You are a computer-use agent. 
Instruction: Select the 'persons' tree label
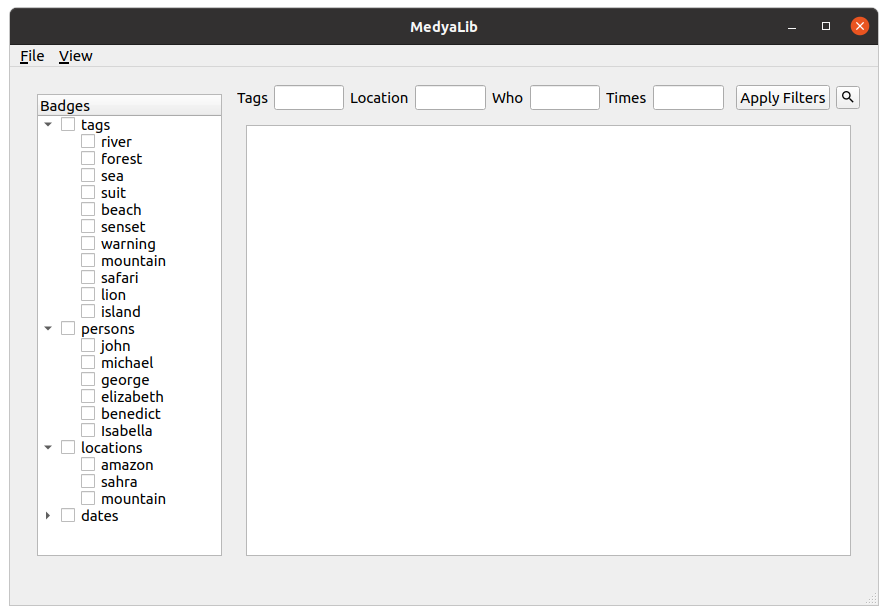108,329
